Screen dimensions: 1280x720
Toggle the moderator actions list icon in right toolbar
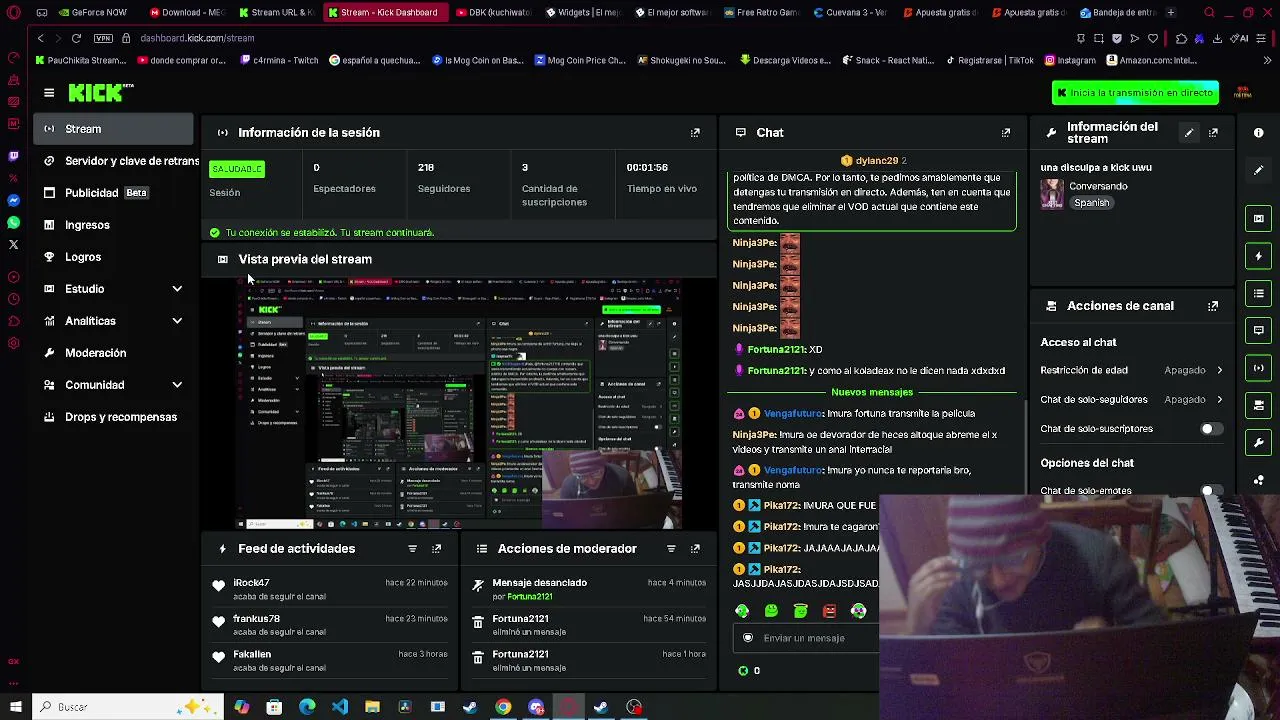[1259, 293]
